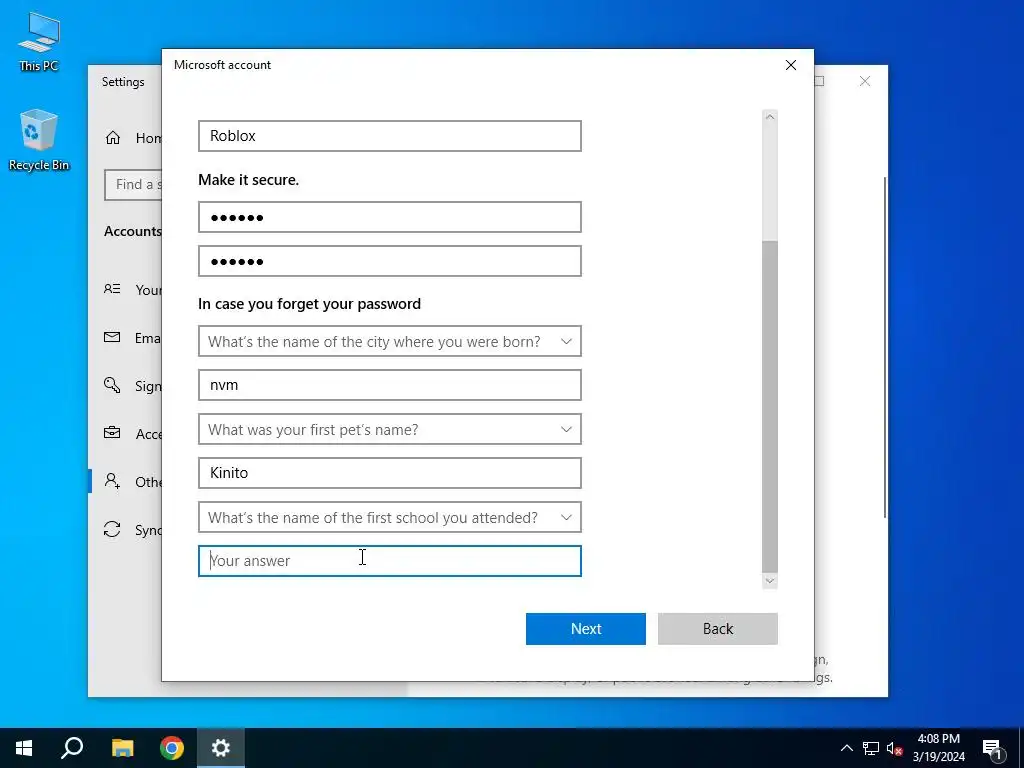Click the dialog vertical scrollbar thumb

click(770, 406)
